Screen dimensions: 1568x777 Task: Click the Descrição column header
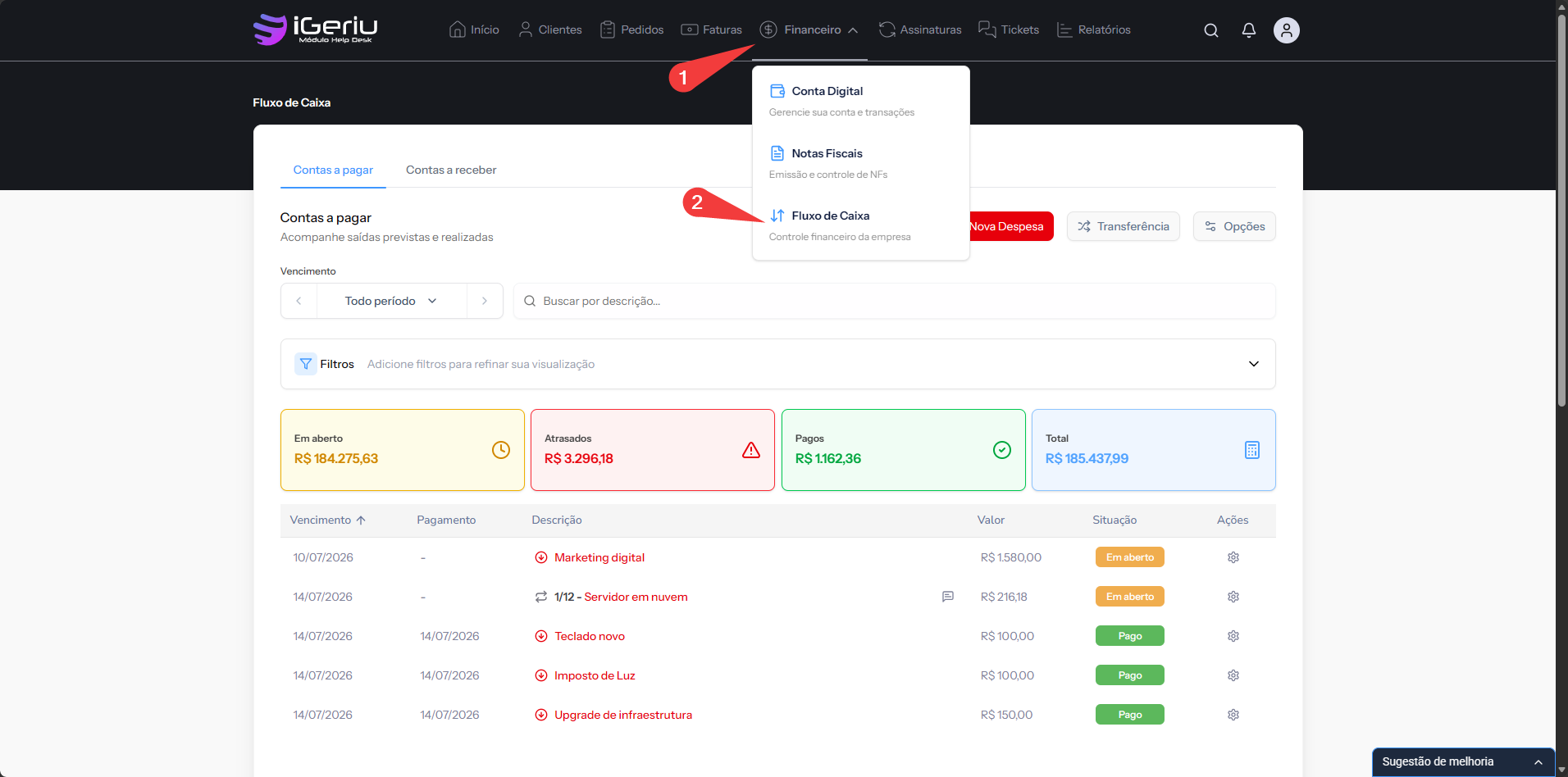(x=557, y=520)
